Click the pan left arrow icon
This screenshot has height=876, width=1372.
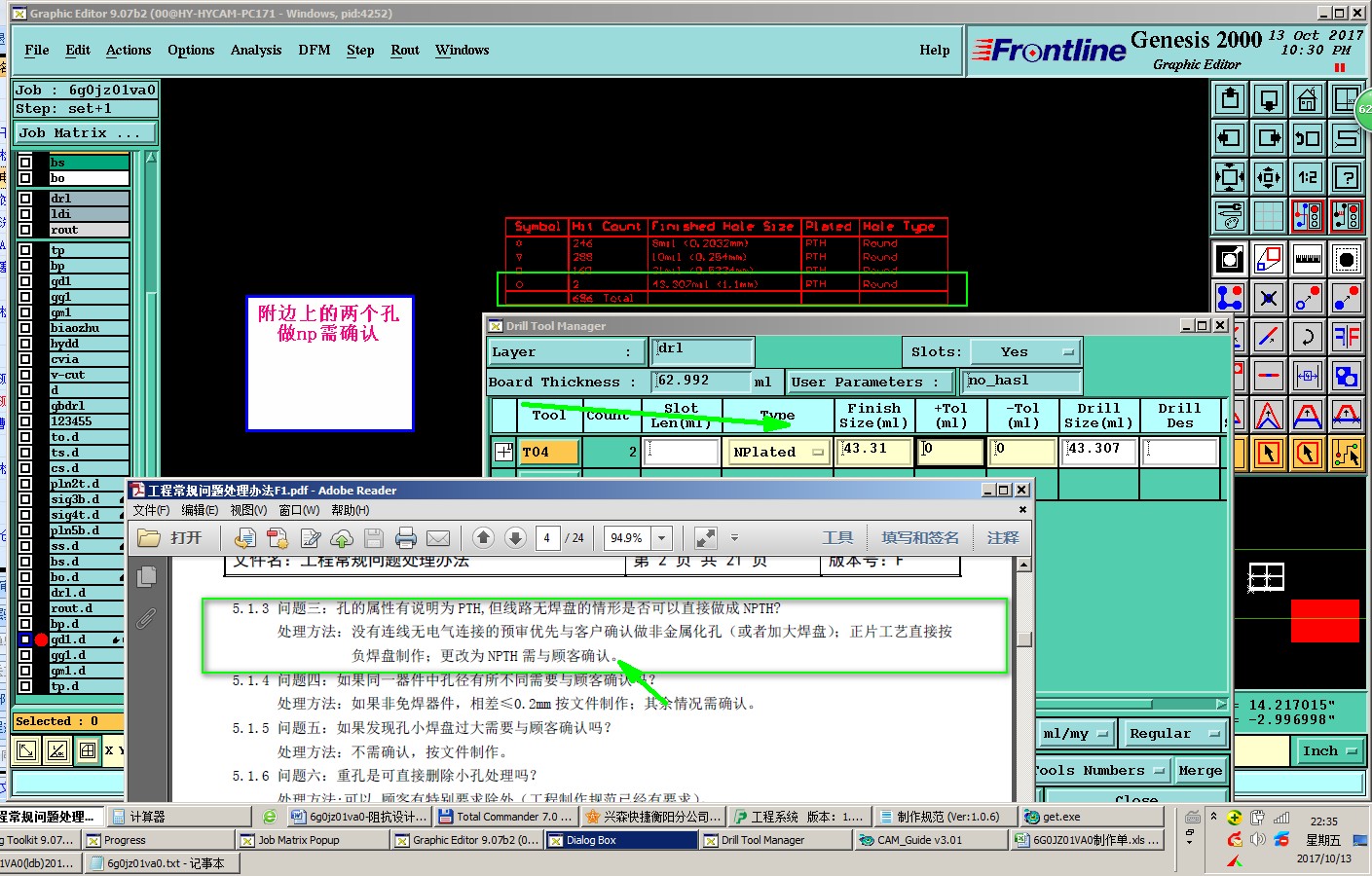[x=1230, y=138]
